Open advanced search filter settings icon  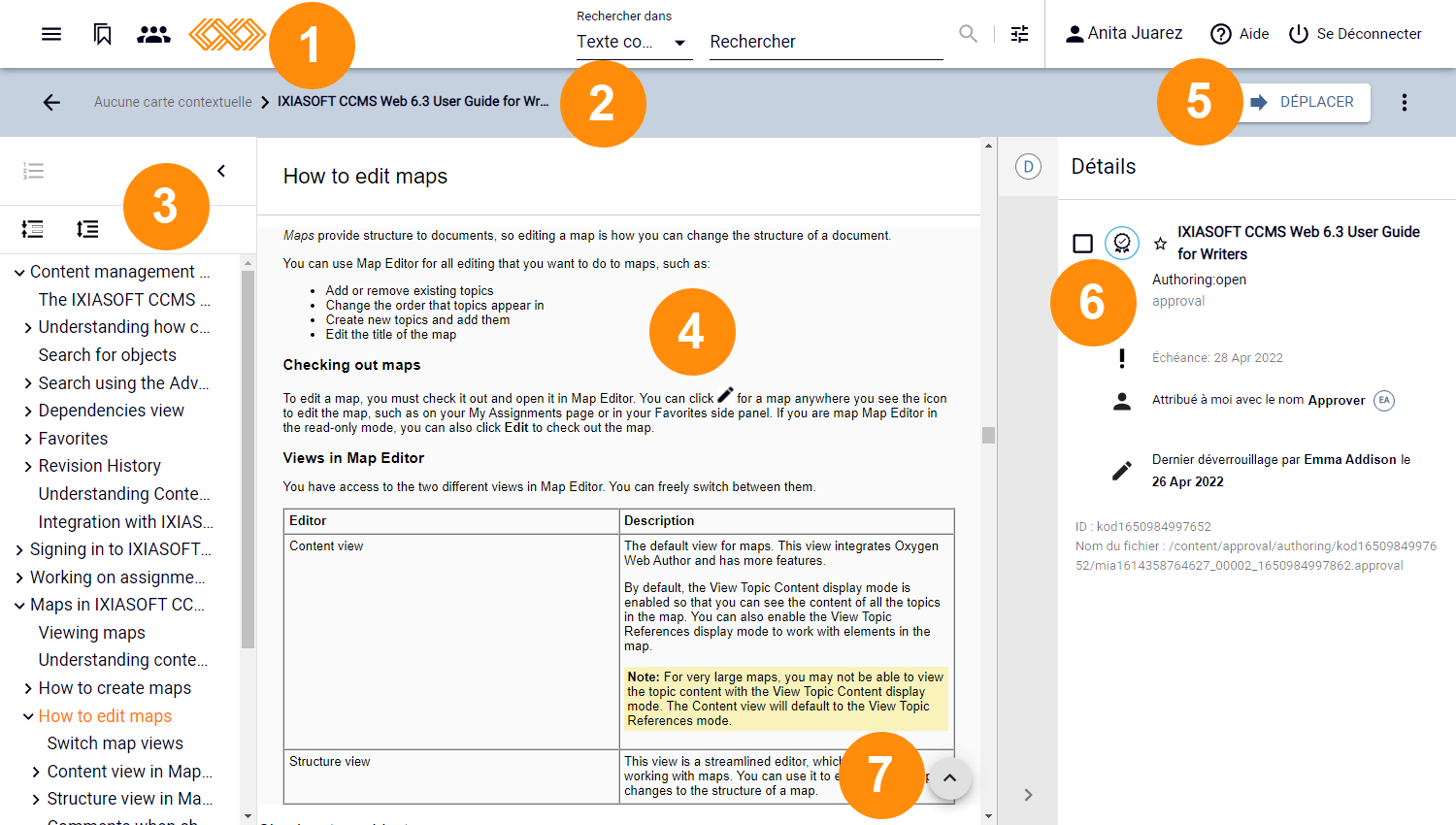[1019, 34]
